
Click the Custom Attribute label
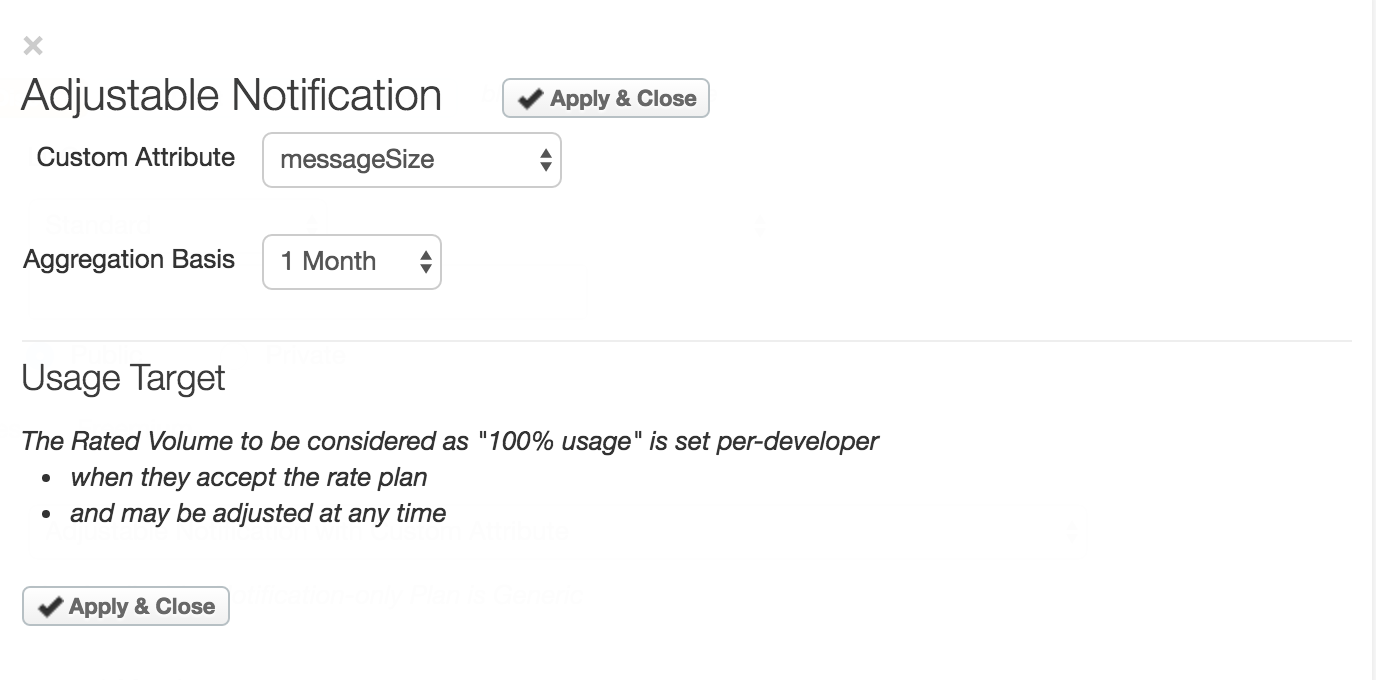click(x=136, y=158)
